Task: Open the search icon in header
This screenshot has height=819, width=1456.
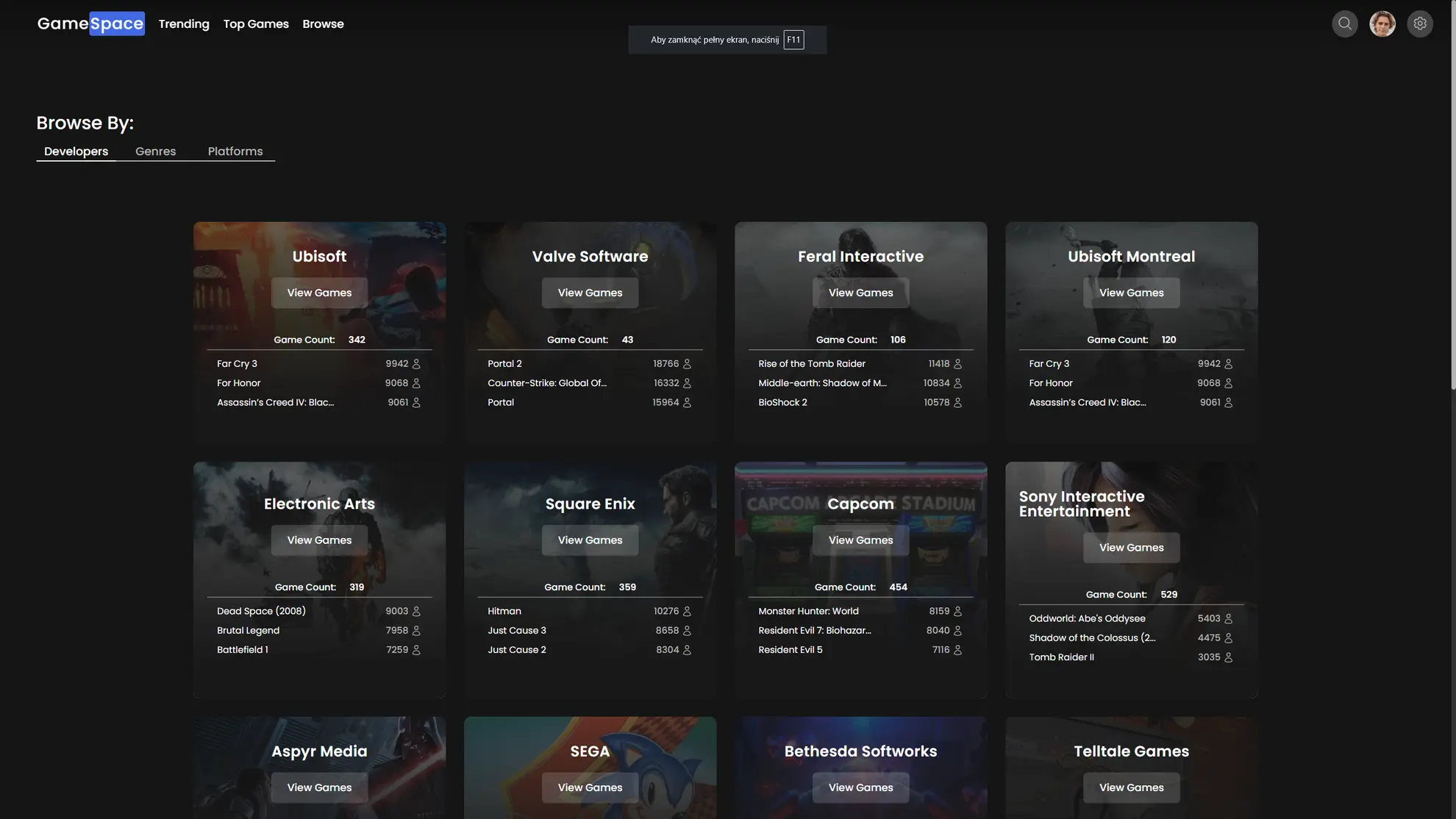Action: point(1344,24)
